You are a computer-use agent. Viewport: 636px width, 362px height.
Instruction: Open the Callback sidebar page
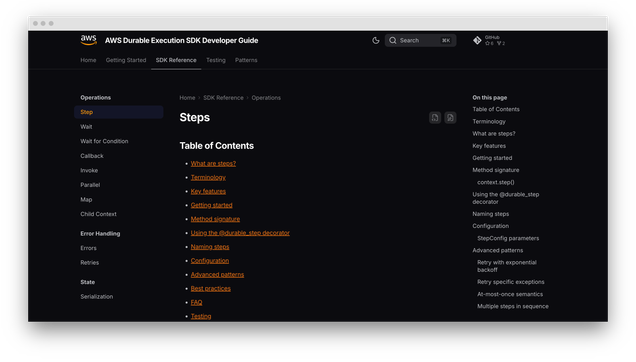coord(92,156)
